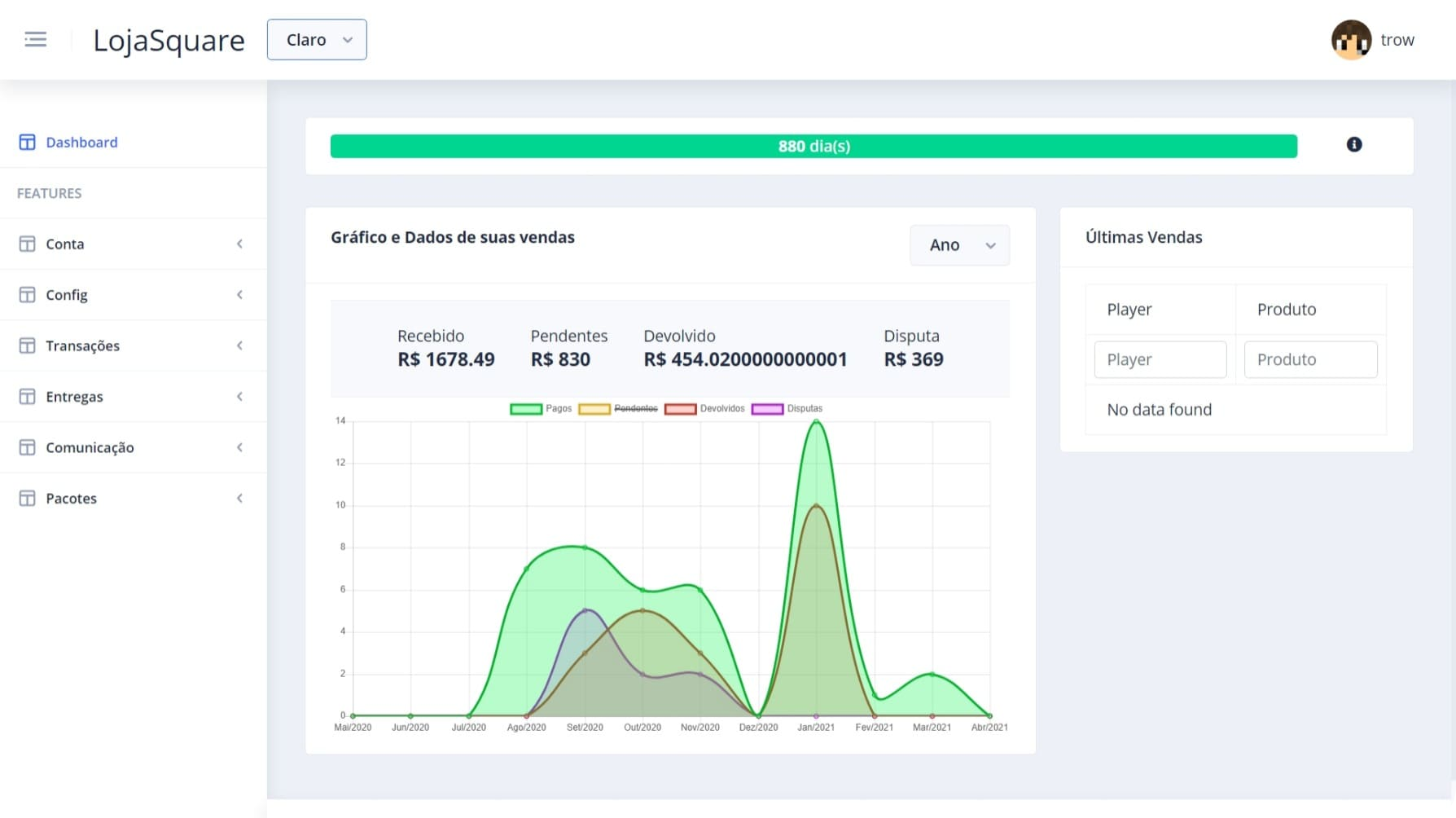Click the Pacotes sidebar icon
Screen dimensions: 1456x818
click(x=27, y=498)
